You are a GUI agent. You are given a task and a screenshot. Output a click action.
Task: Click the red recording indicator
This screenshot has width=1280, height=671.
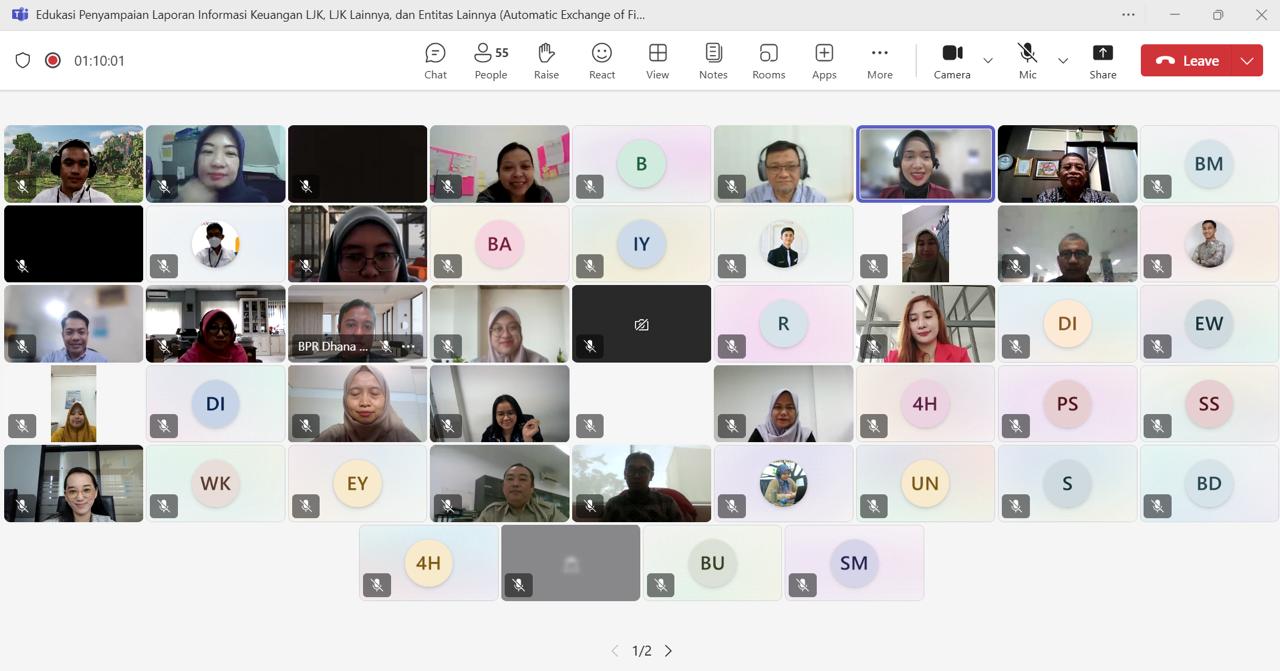coord(53,61)
